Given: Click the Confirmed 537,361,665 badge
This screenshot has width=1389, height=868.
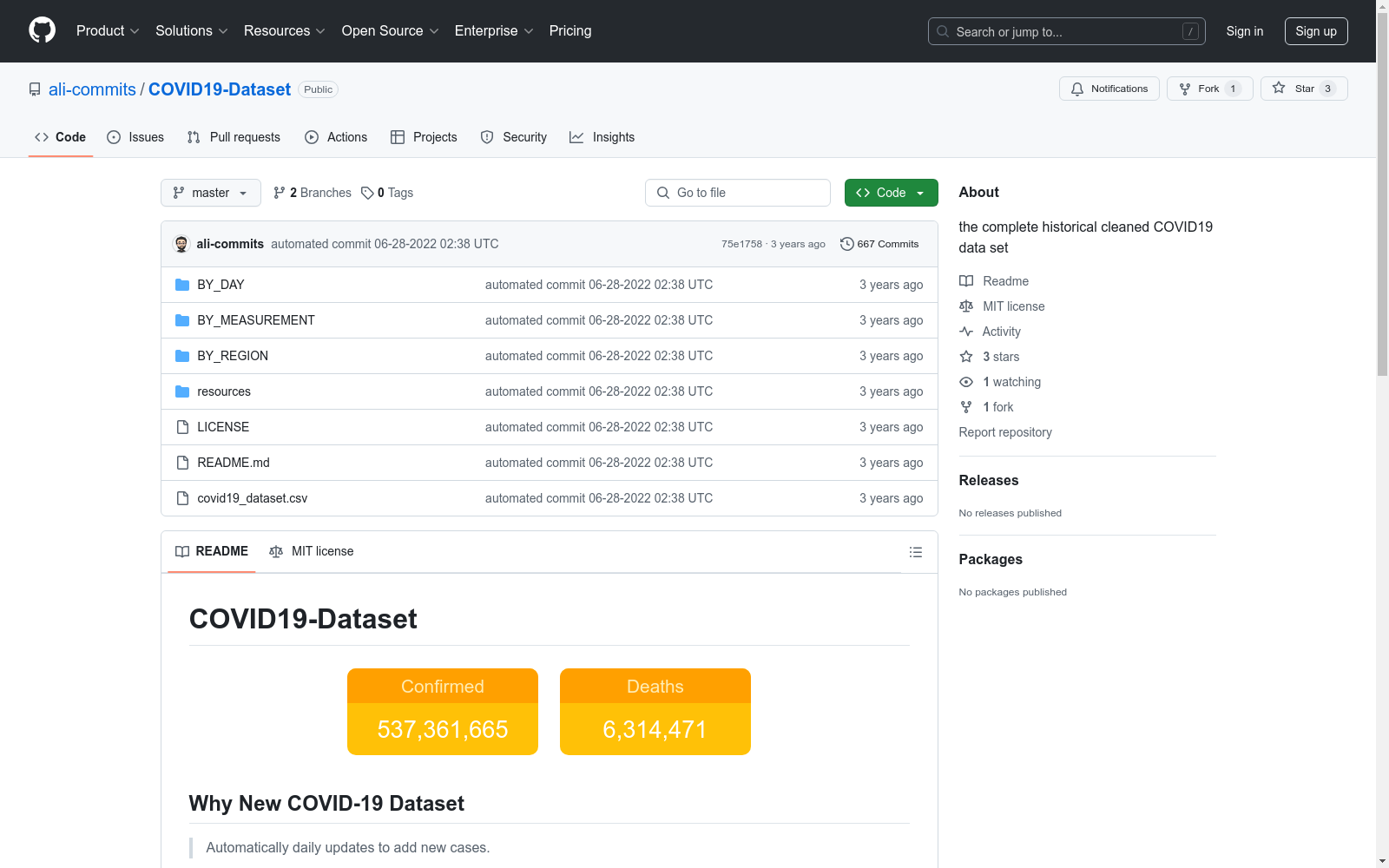Looking at the screenshot, I should coord(443,712).
